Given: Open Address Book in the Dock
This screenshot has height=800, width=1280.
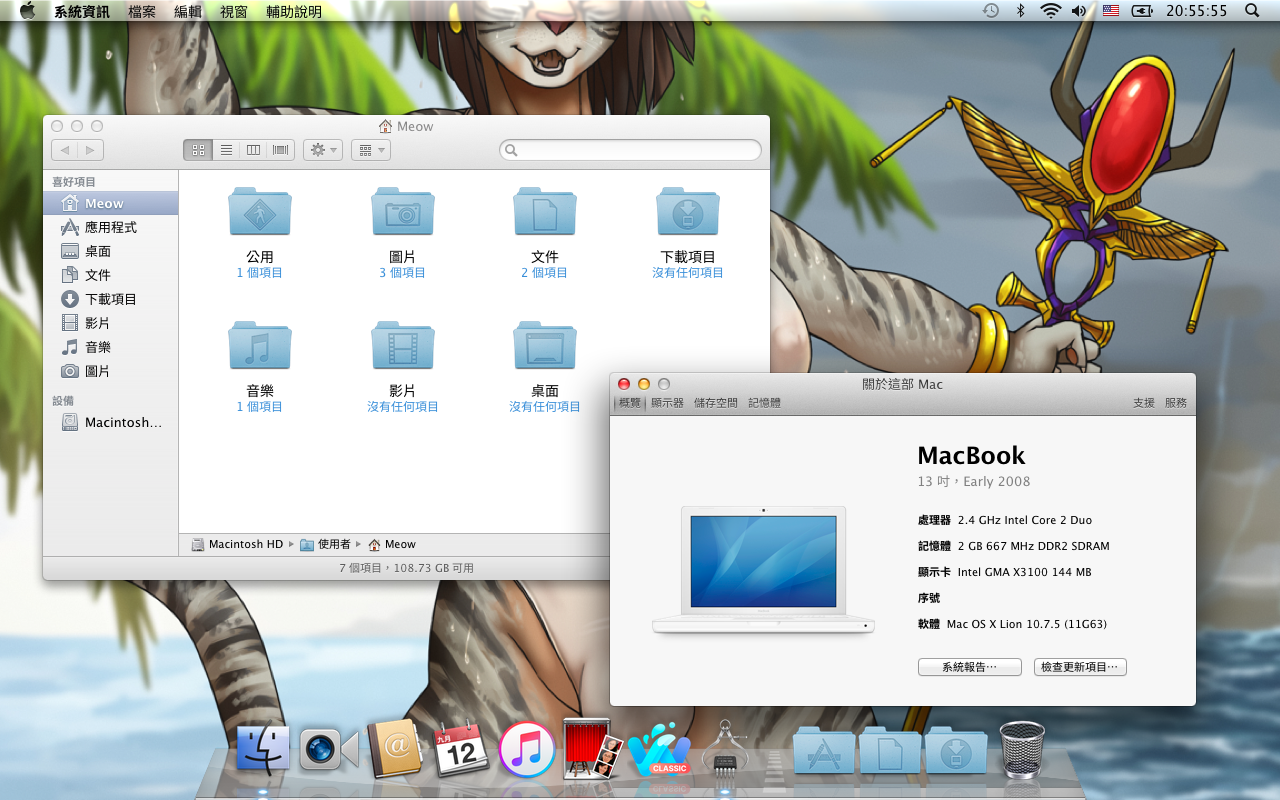Looking at the screenshot, I should (394, 750).
